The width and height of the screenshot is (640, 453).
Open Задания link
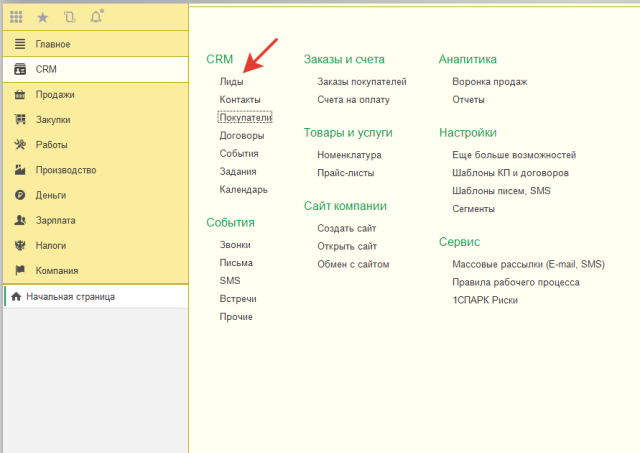[238, 171]
